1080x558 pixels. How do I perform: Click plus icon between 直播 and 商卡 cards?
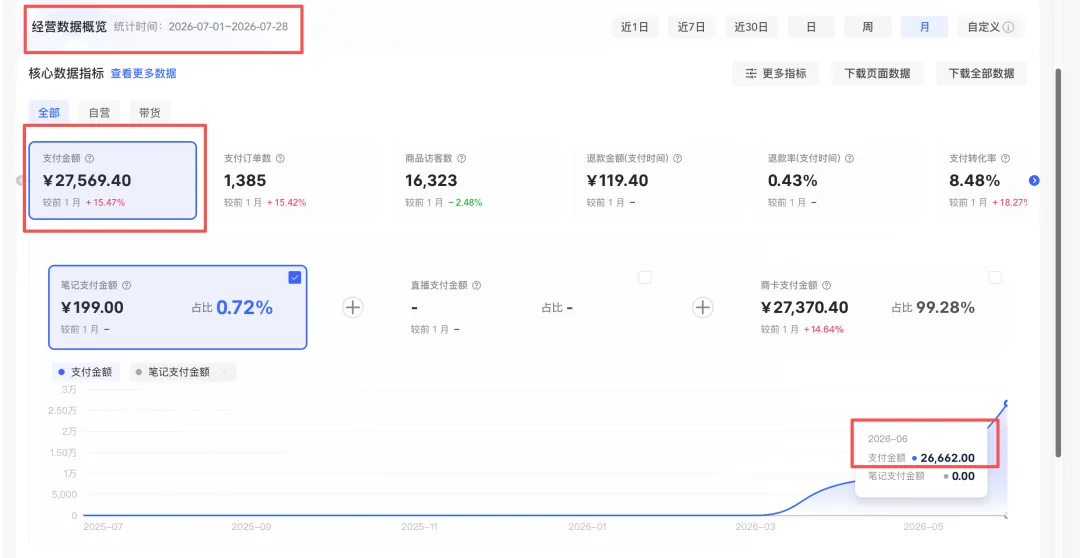pos(703,307)
